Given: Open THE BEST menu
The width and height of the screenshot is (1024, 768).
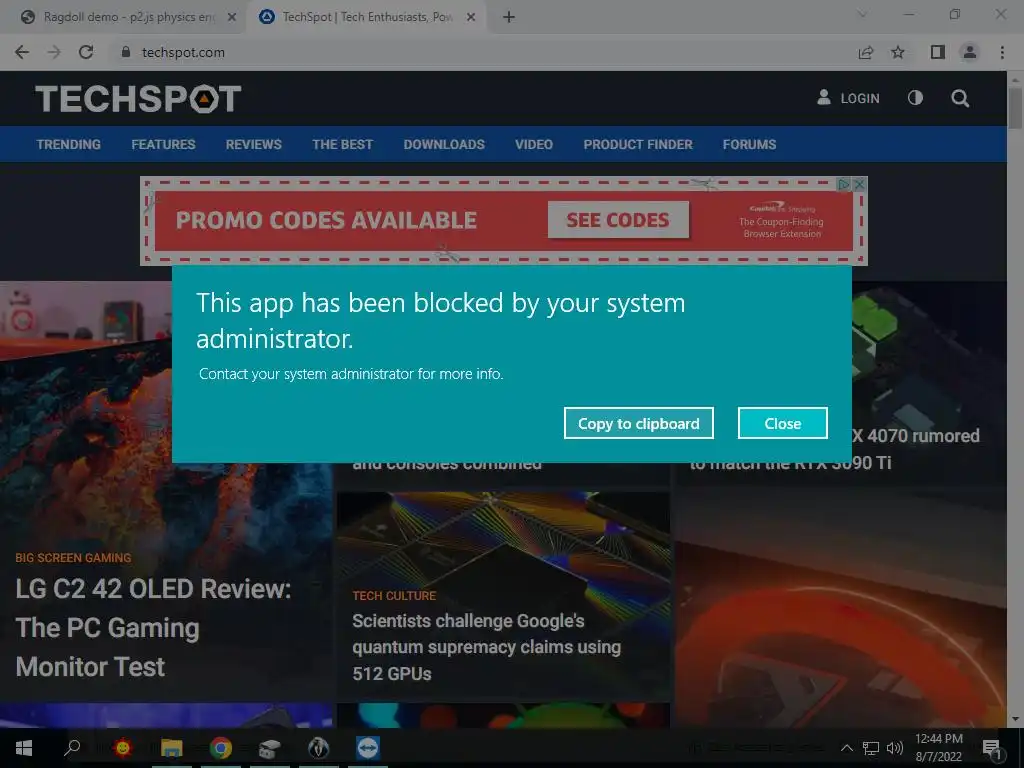Looking at the screenshot, I should 342,144.
